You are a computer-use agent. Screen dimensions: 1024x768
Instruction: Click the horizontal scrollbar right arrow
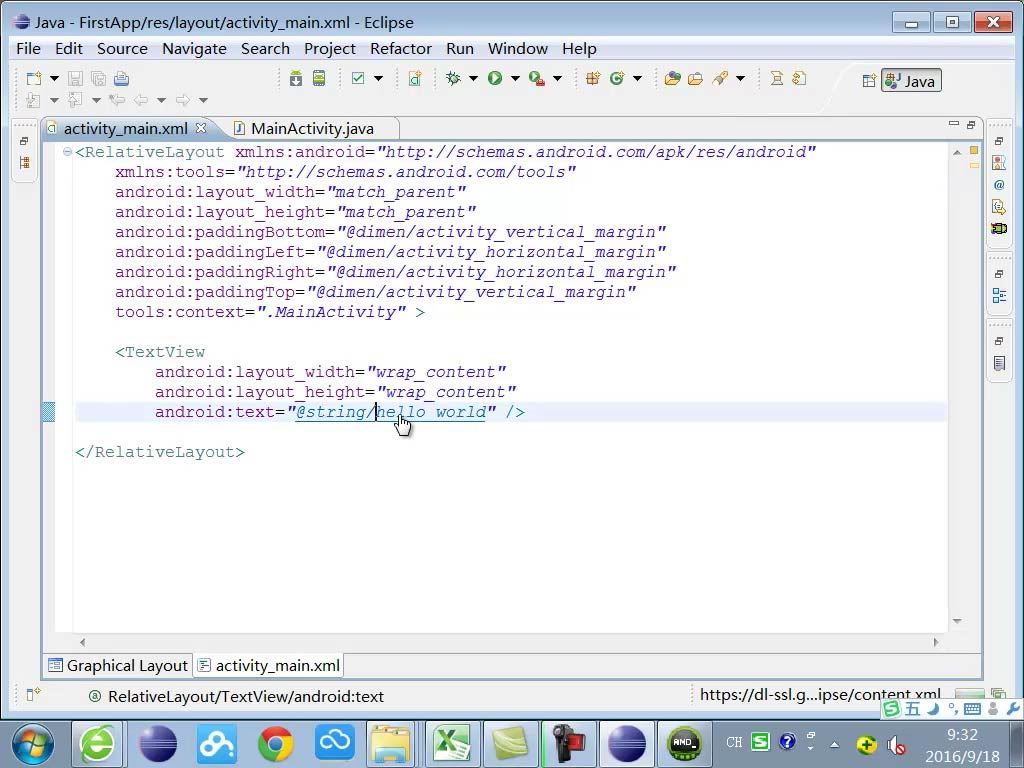(x=936, y=643)
